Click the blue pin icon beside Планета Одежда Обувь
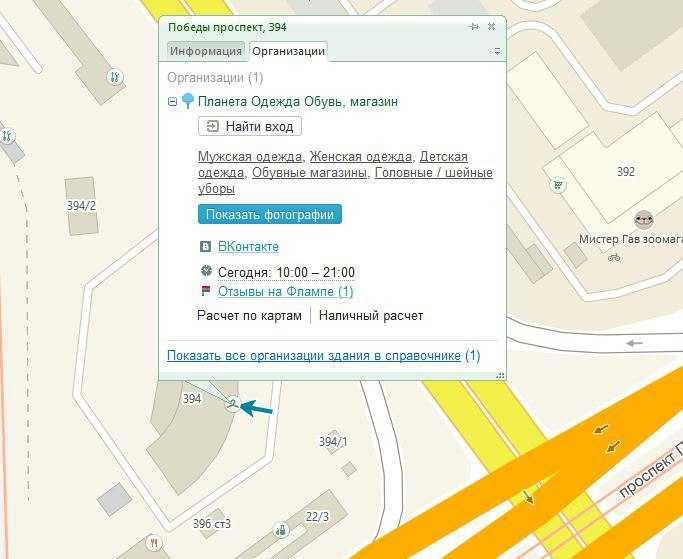Image resolution: width=683 pixels, height=559 pixels. pos(187,101)
